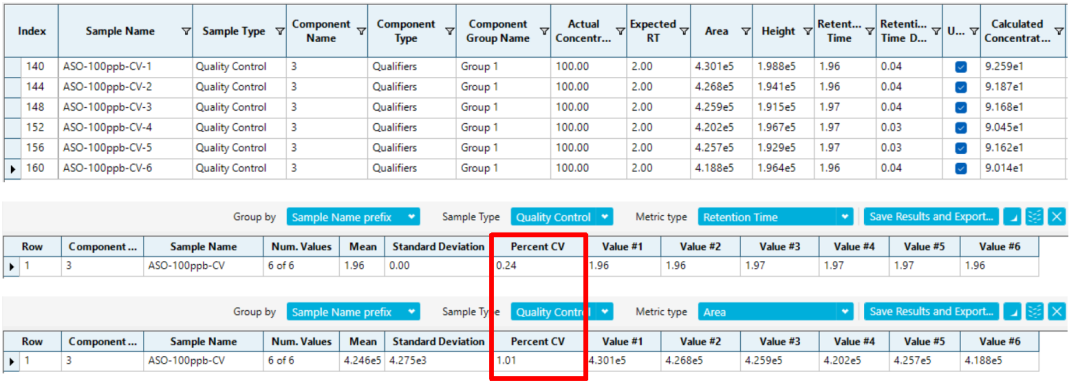Image resolution: width=1080 pixels, height=383 pixels.
Task: Open the Expected RT column filter
Action: pyautogui.click(x=683, y=31)
